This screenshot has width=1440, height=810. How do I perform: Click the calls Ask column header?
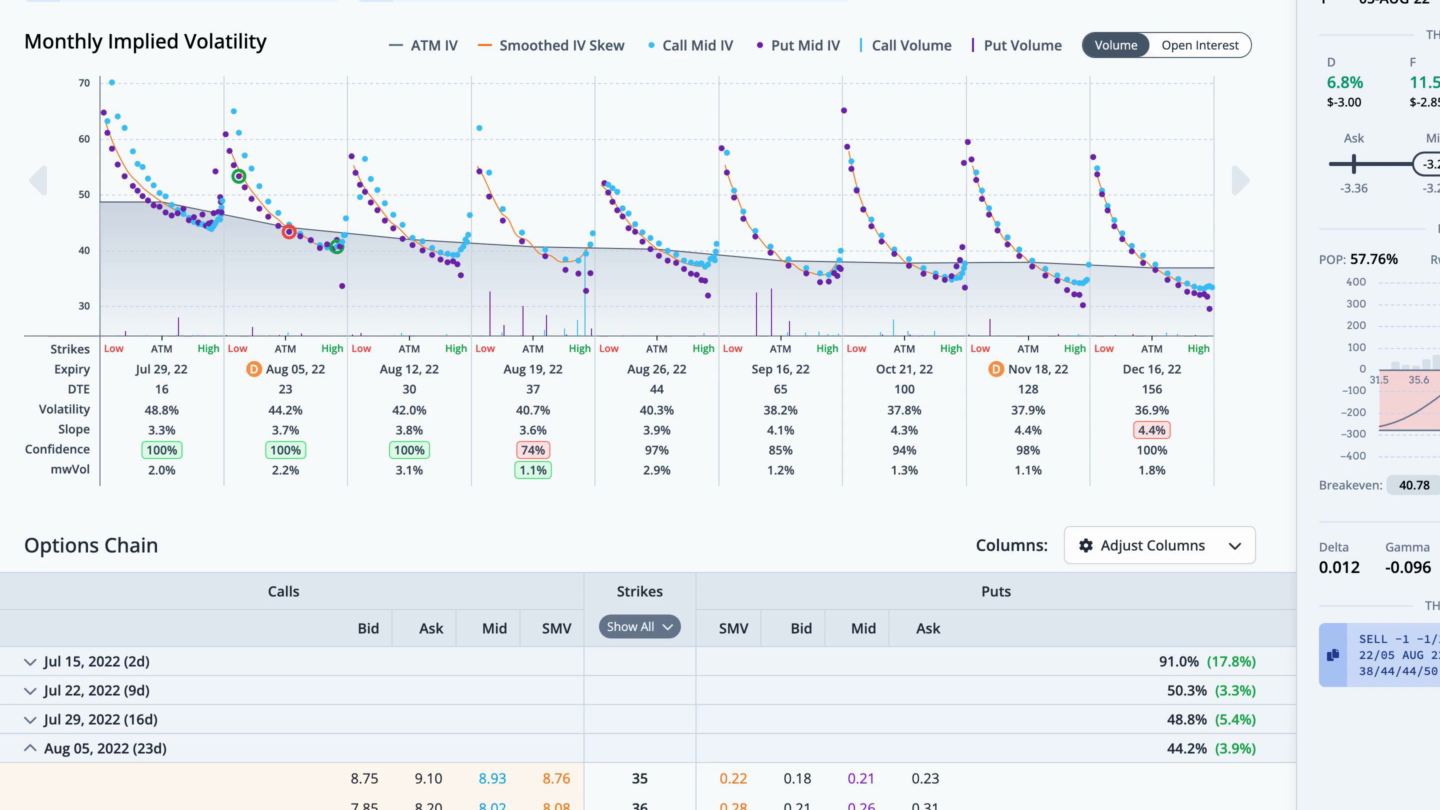[x=431, y=628]
